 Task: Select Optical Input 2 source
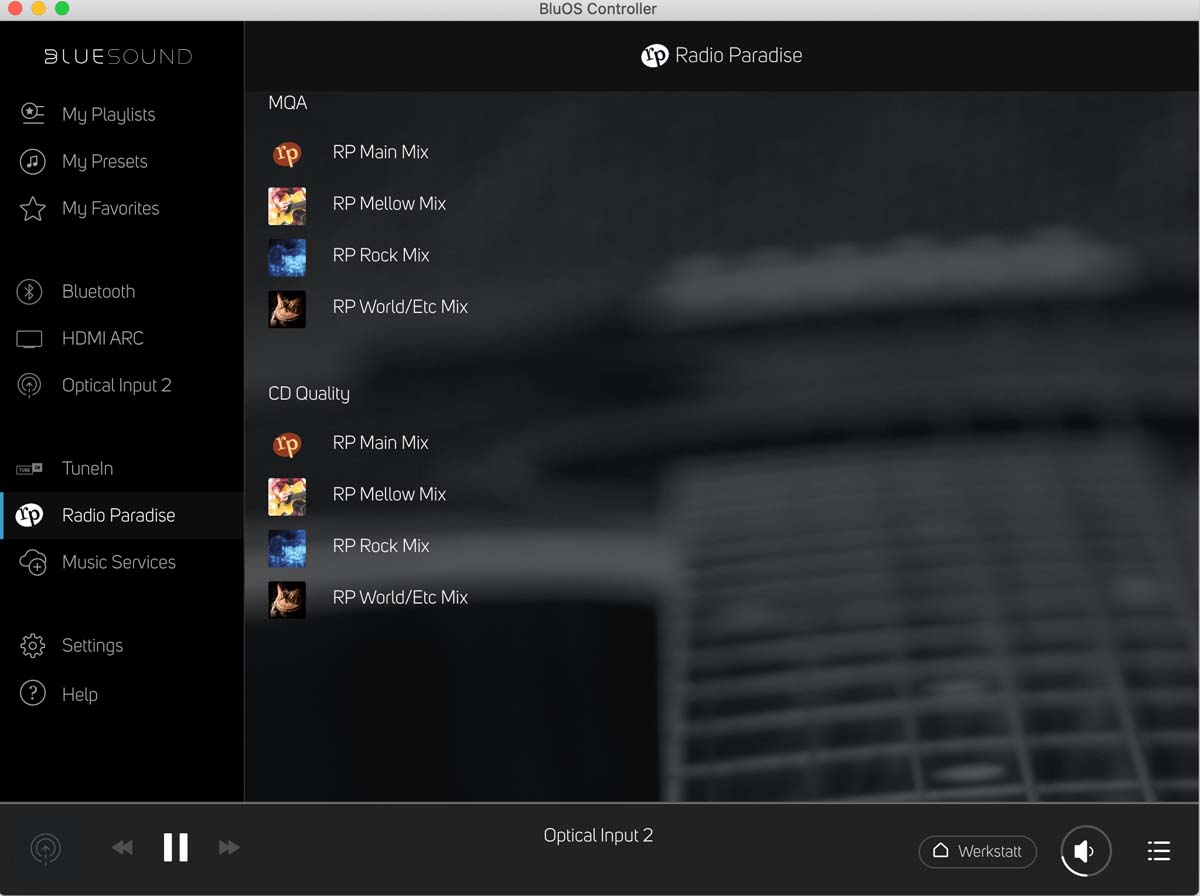[x=116, y=385]
